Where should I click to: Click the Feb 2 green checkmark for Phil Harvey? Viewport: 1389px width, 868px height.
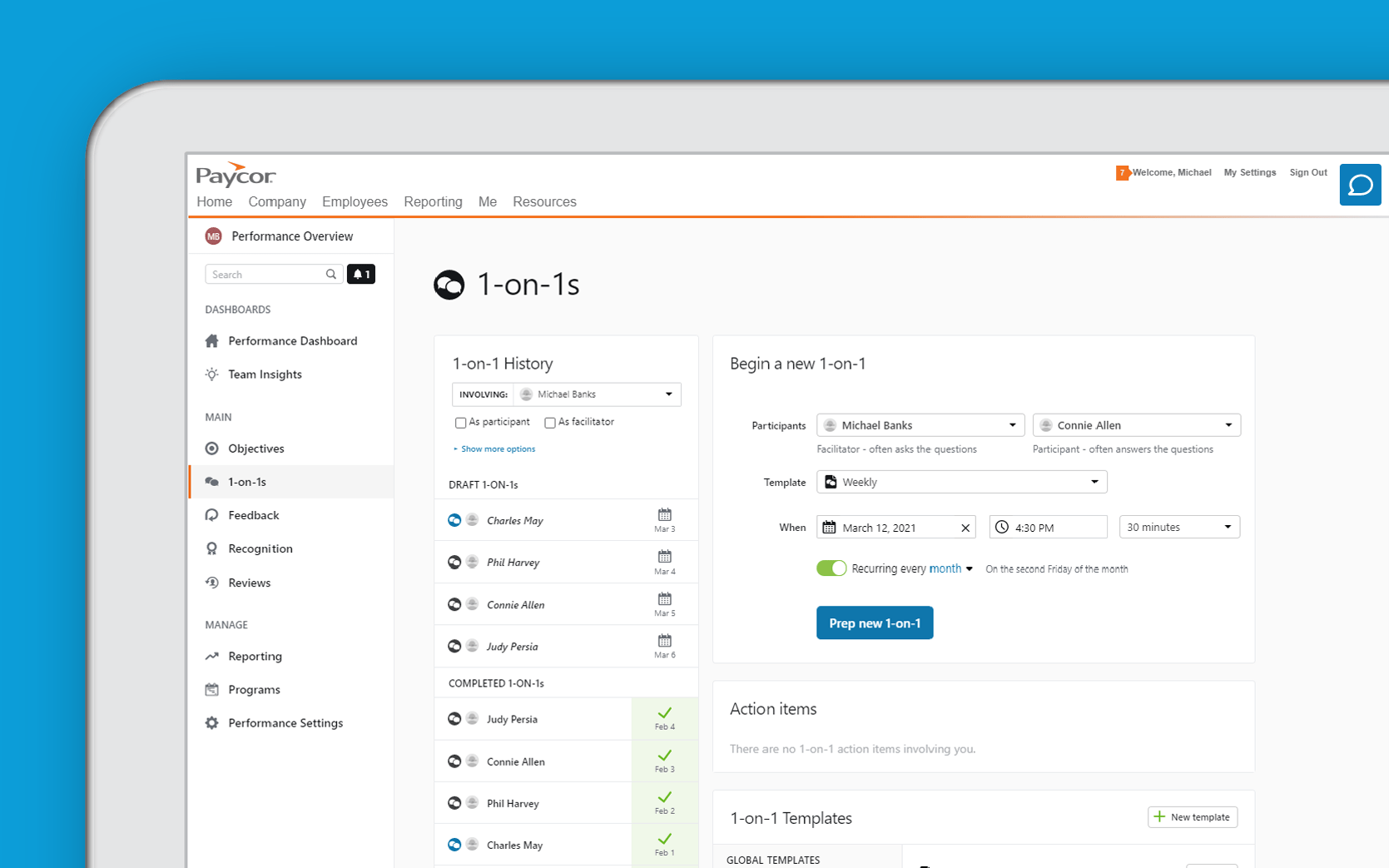[x=664, y=797]
